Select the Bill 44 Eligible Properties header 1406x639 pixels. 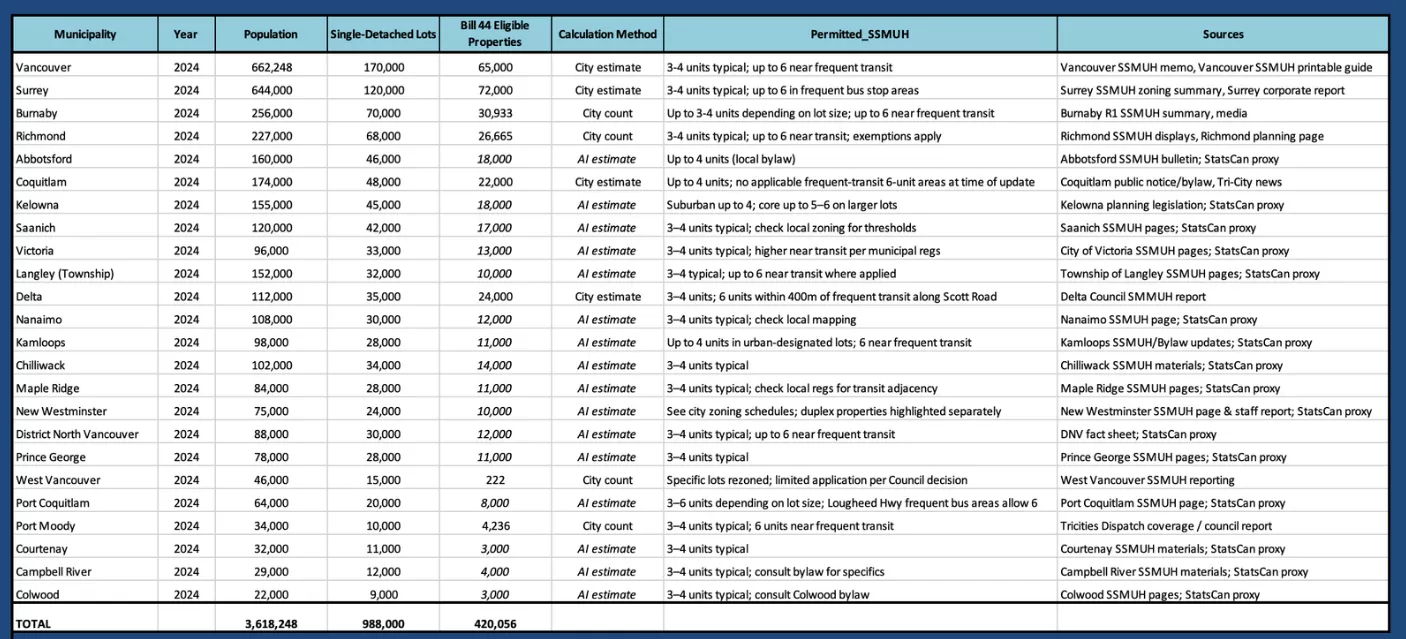[495, 34]
